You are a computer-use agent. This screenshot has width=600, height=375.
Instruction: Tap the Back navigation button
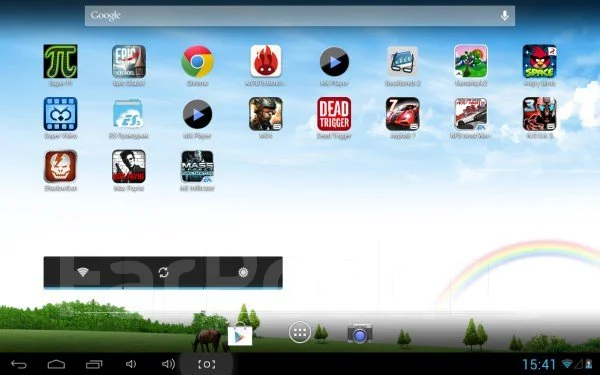[19, 364]
